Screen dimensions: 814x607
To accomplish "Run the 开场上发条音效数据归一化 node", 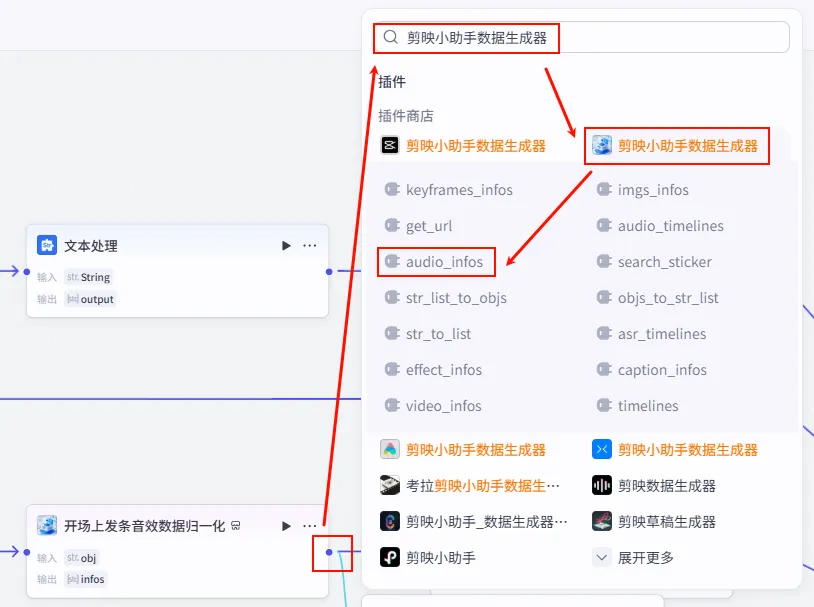I will point(286,526).
